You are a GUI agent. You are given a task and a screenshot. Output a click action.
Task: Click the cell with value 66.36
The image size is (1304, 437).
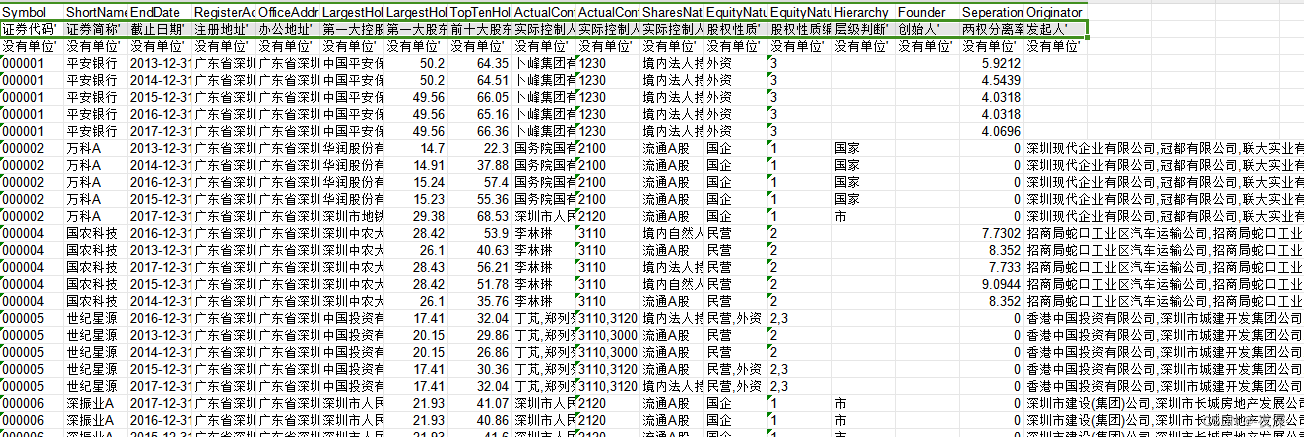pyautogui.click(x=480, y=130)
